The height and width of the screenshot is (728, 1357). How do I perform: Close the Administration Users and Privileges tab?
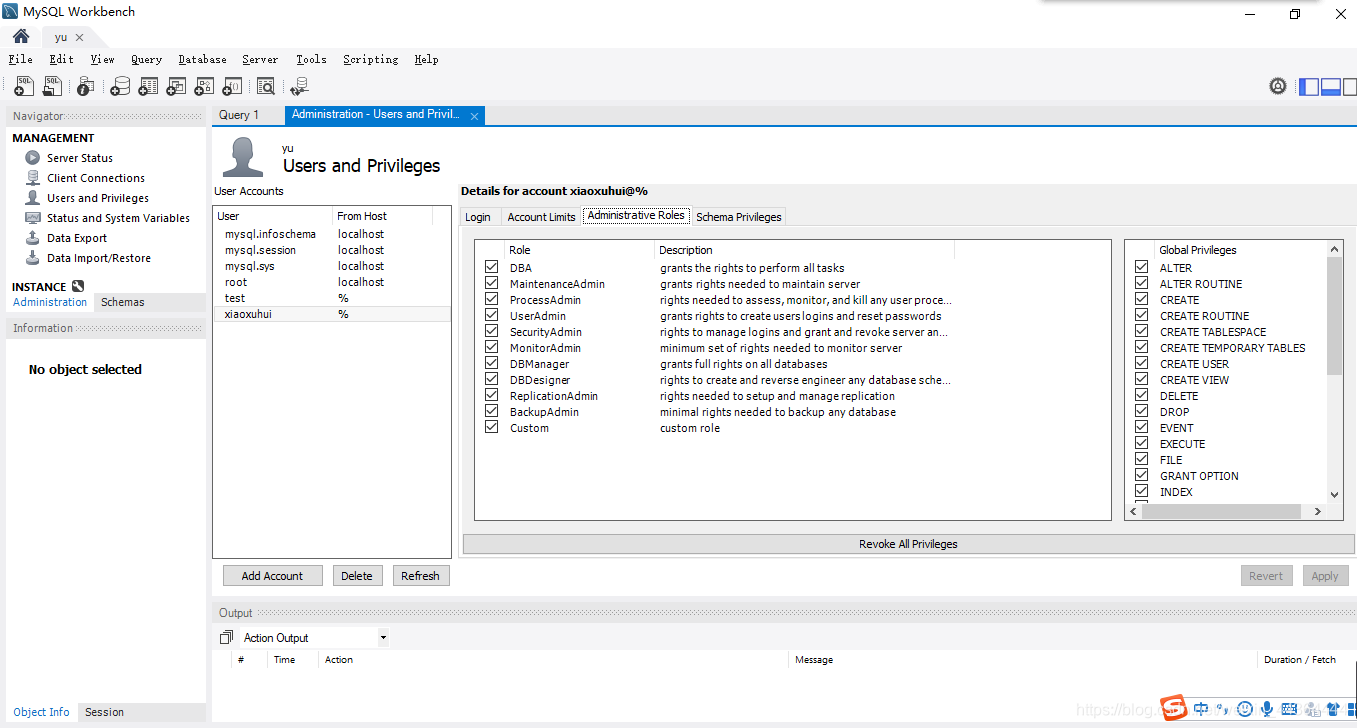pos(475,116)
